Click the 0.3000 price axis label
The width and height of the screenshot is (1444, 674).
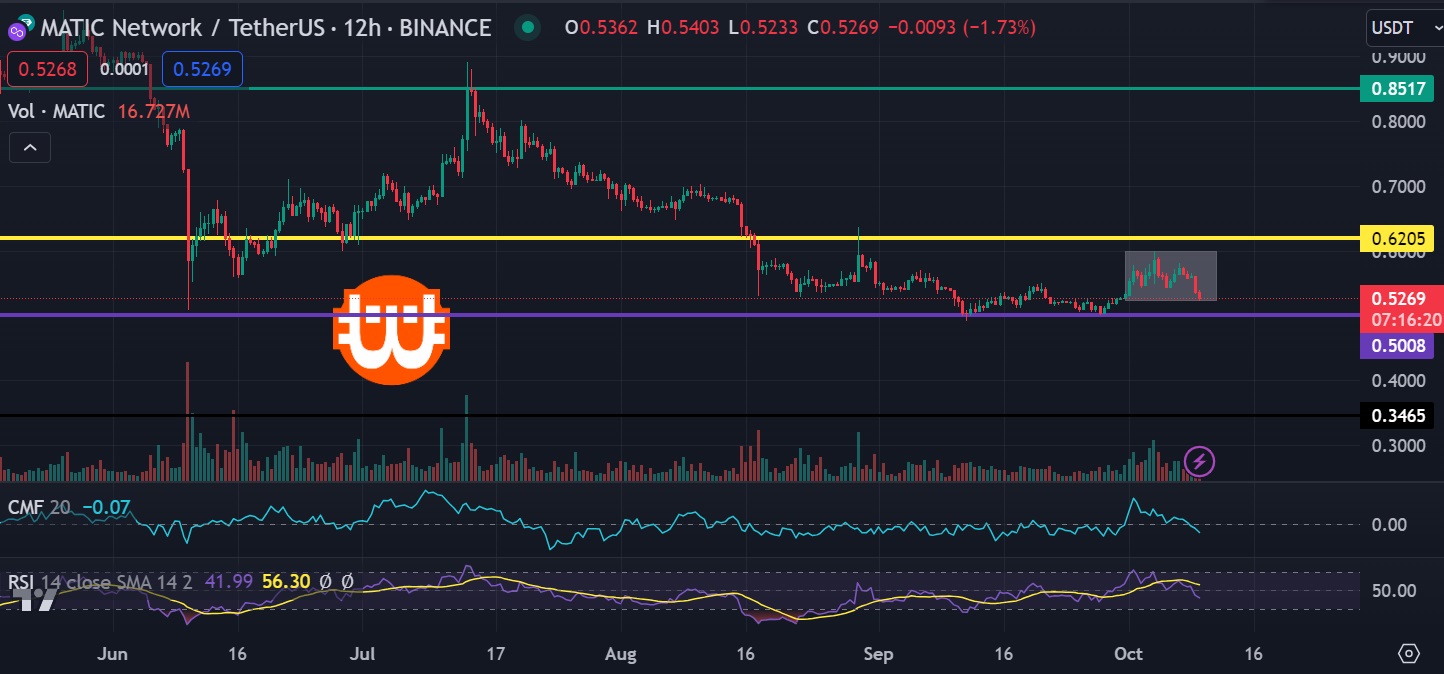coord(1397,445)
